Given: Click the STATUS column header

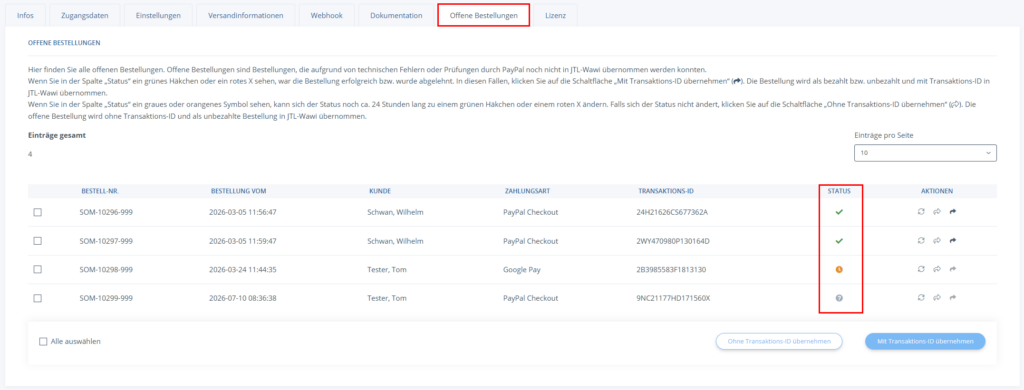Looking at the screenshot, I should click(839, 191).
